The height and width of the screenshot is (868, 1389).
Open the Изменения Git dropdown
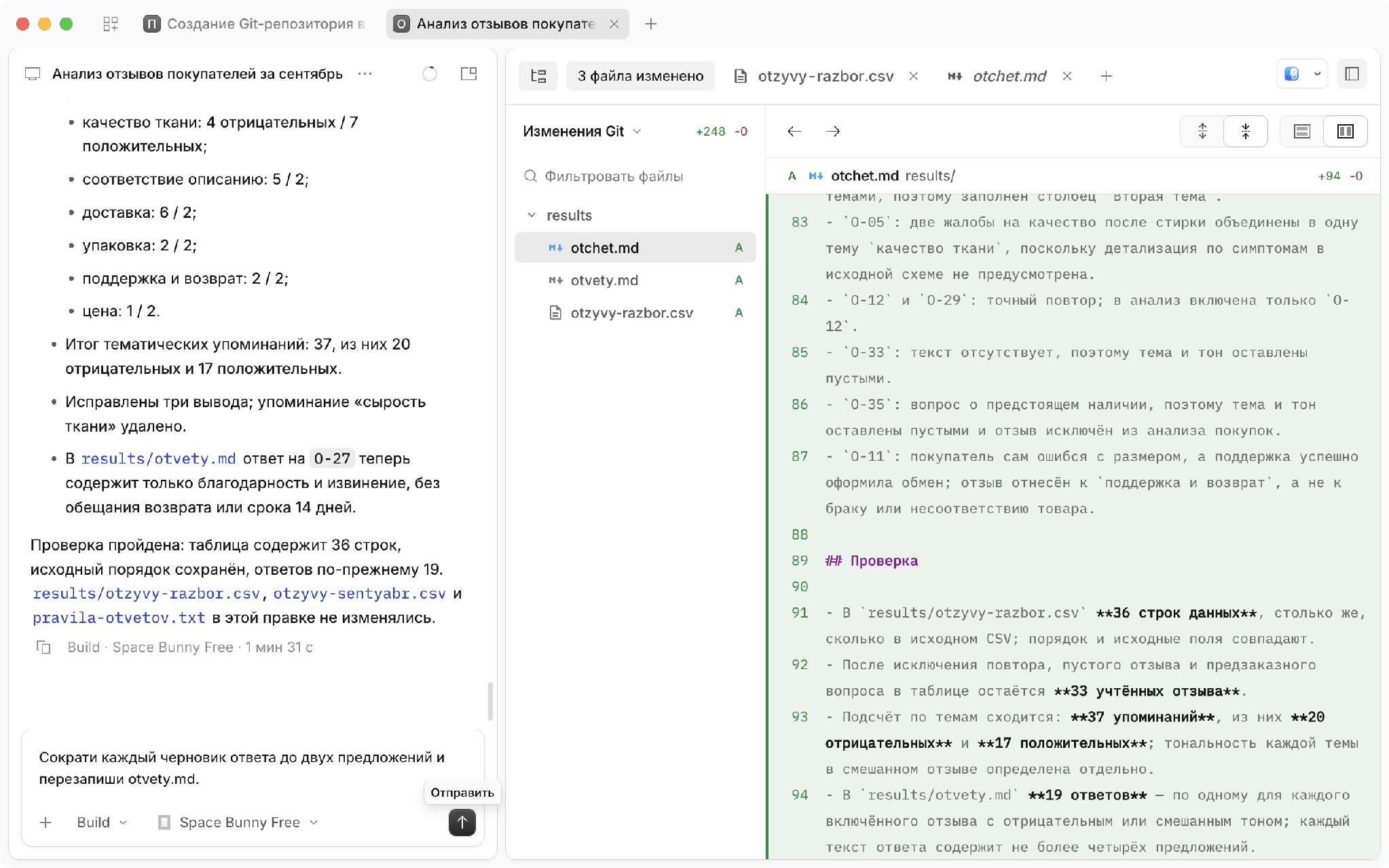click(x=582, y=132)
